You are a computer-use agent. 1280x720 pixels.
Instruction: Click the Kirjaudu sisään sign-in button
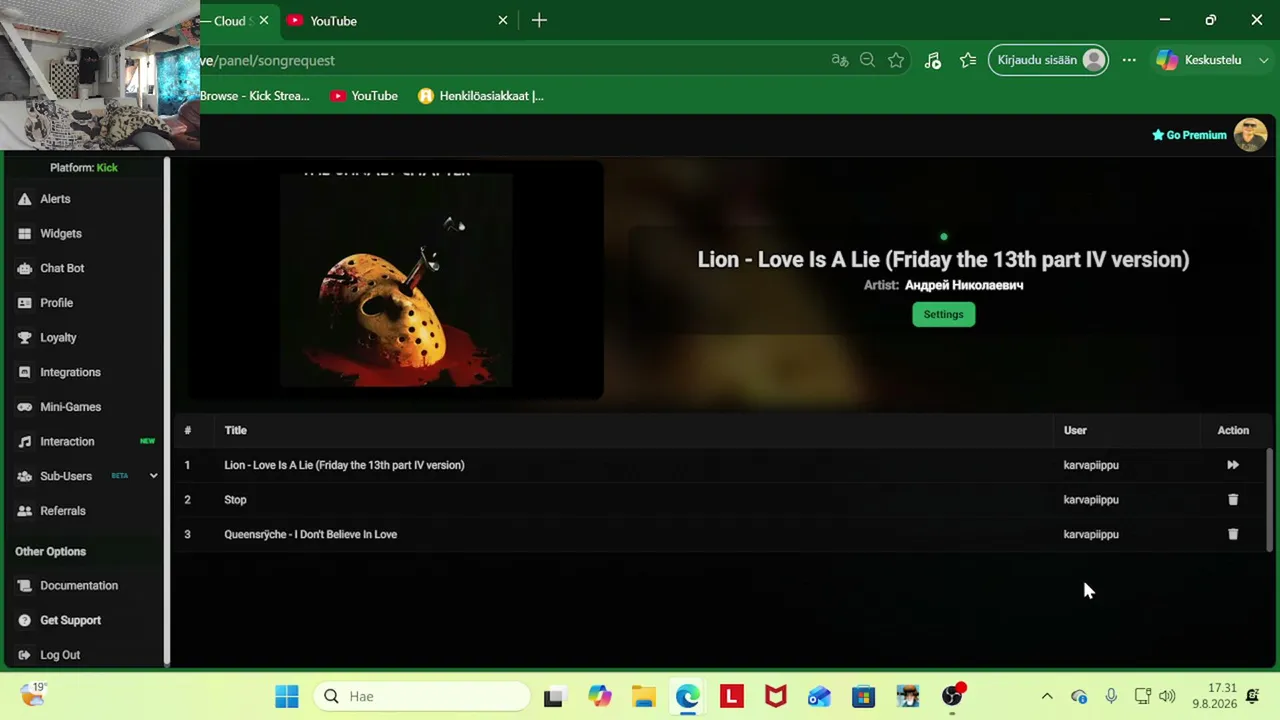1048,60
